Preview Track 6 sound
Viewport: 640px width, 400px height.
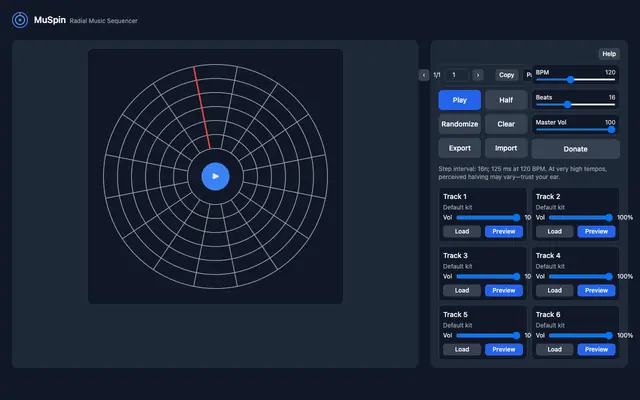[x=596, y=349]
